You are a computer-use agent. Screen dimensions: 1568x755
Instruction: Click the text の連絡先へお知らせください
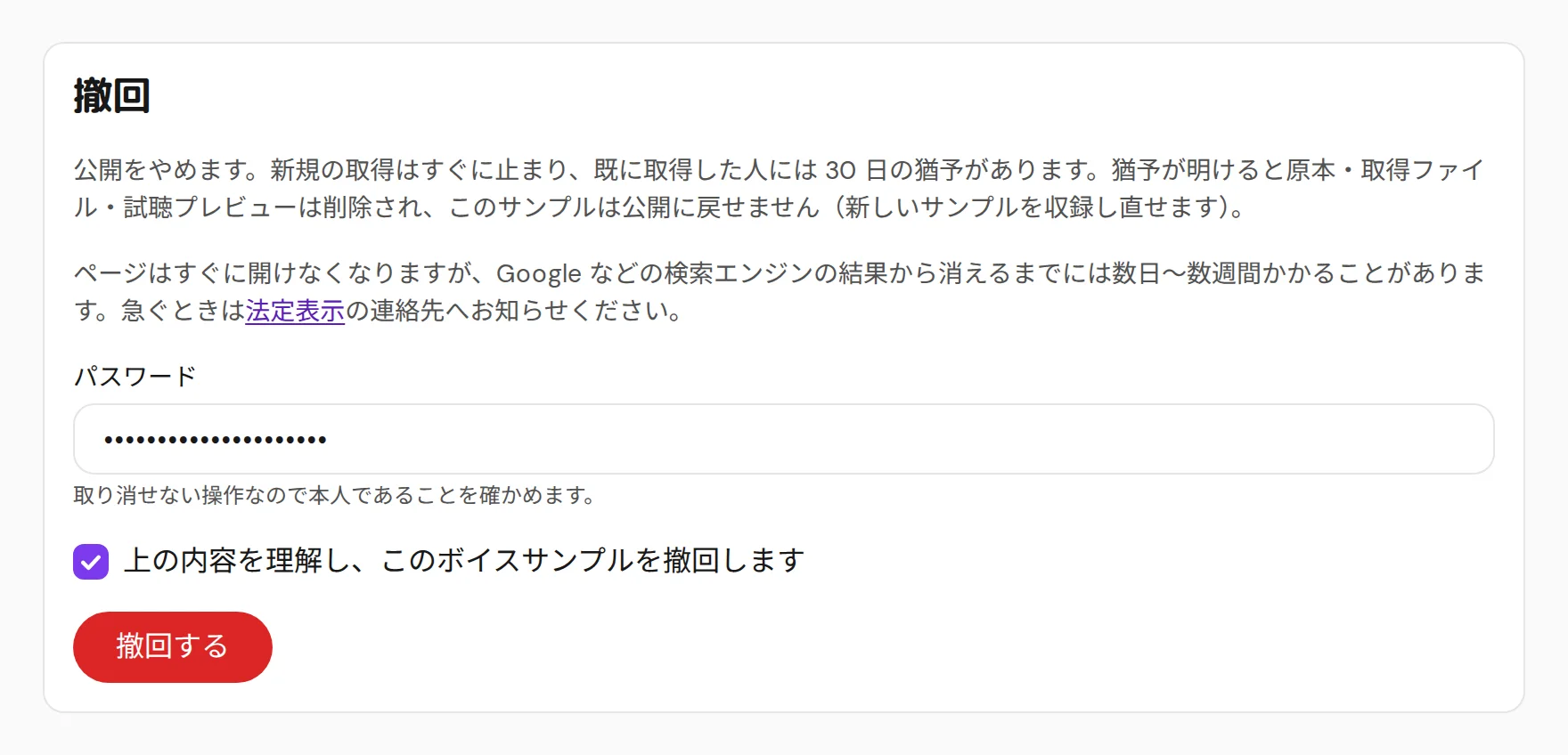[x=514, y=311]
